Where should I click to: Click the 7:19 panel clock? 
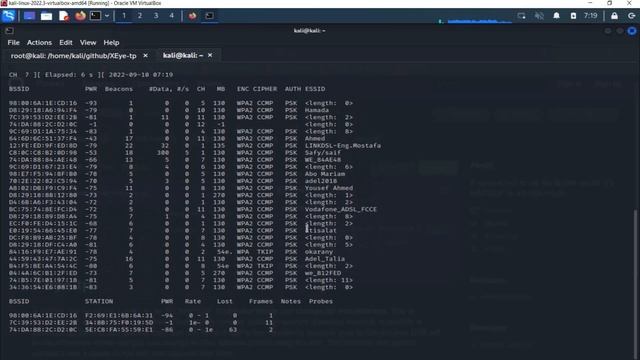[x=590, y=16]
